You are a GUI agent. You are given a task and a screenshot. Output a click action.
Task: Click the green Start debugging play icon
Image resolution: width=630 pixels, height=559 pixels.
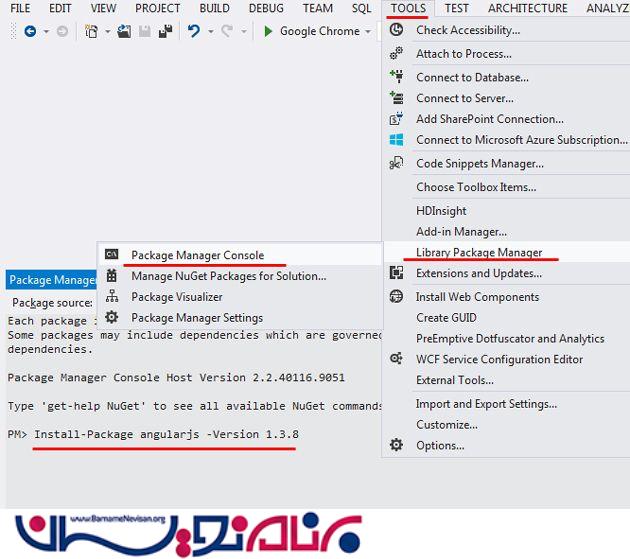(x=268, y=32)
